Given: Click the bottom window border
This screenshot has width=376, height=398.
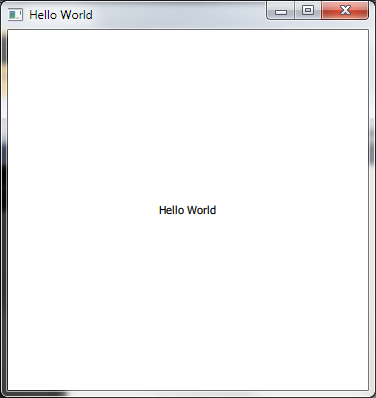Looking at the screenshot, I should tap(188, 394).
